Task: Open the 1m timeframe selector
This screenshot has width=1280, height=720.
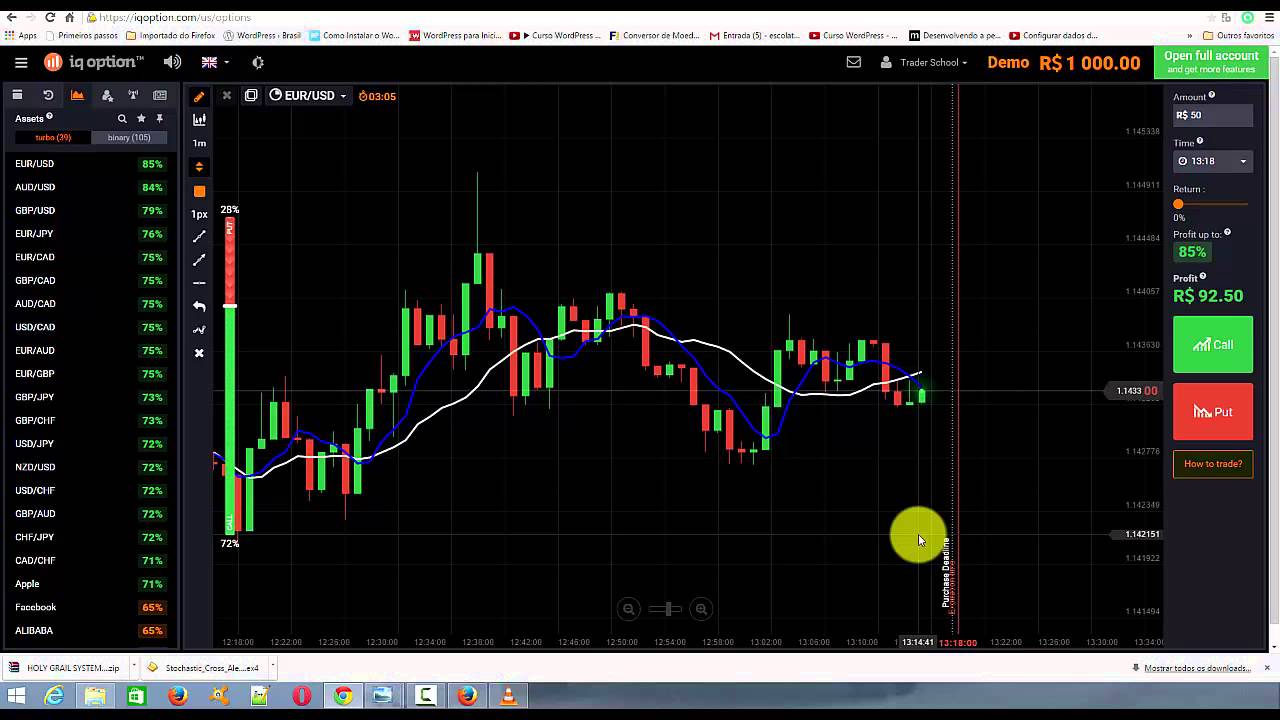Action: click(x=199, y=143)
